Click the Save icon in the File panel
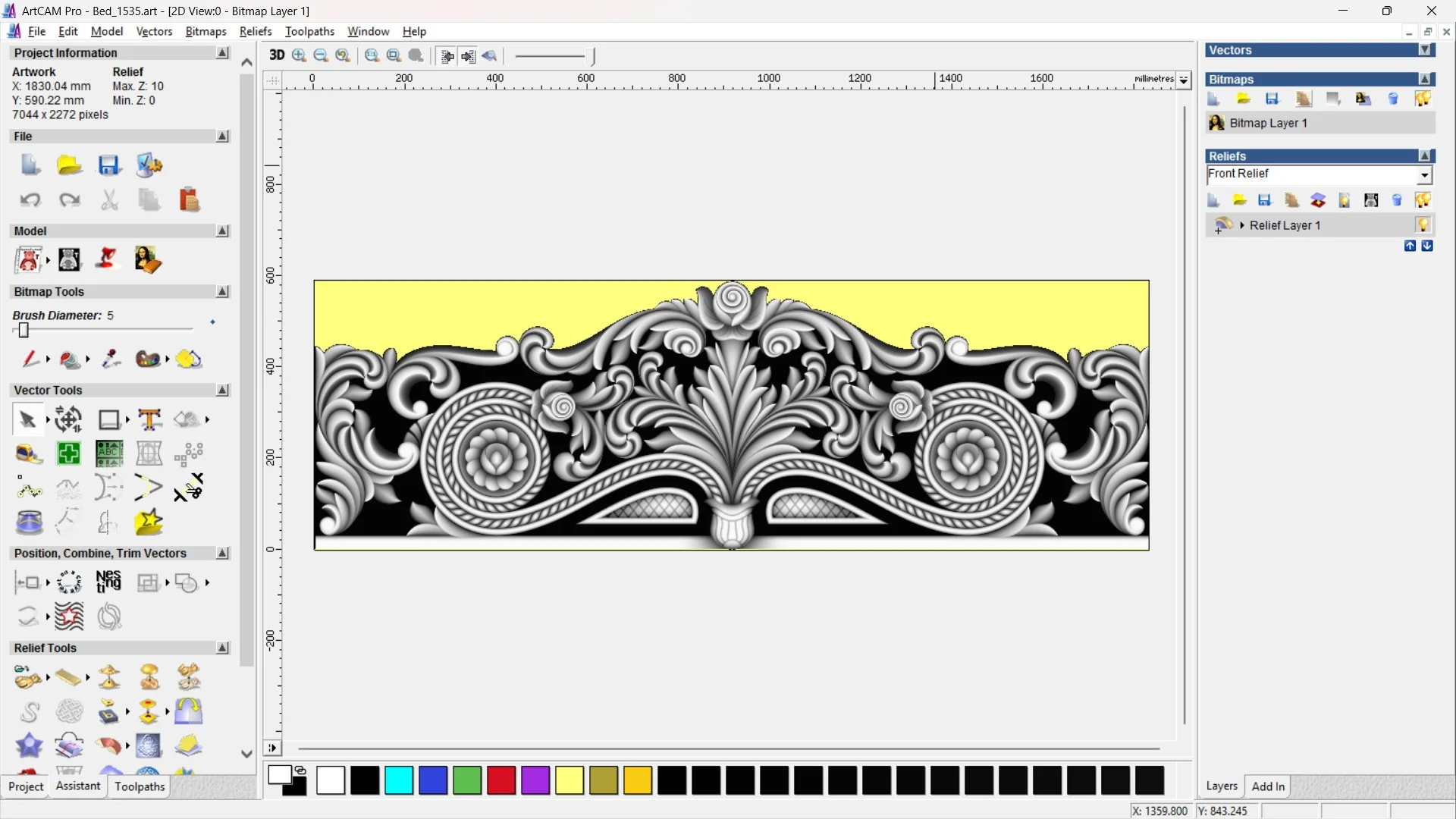The height and width of the screenshot is (819, 1456). [x=108, y=165]
